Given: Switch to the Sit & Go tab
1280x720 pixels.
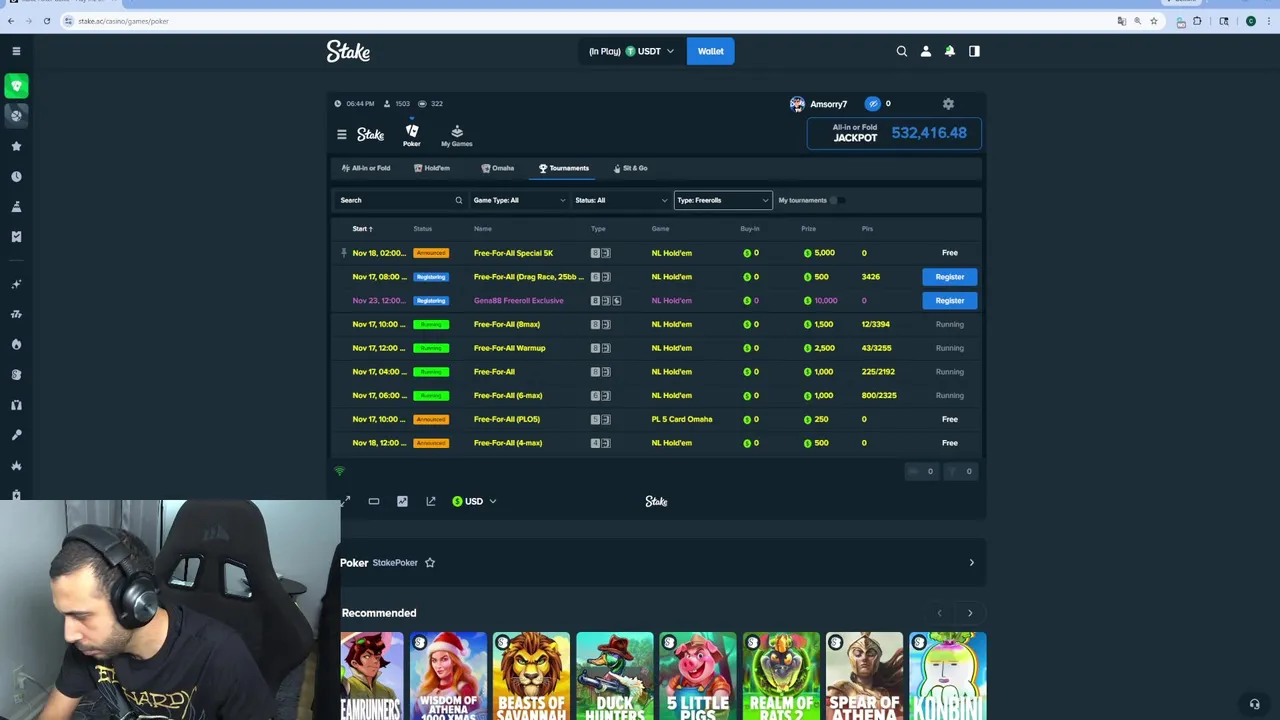Looking at the screenshot, I should tap(631, 168).
